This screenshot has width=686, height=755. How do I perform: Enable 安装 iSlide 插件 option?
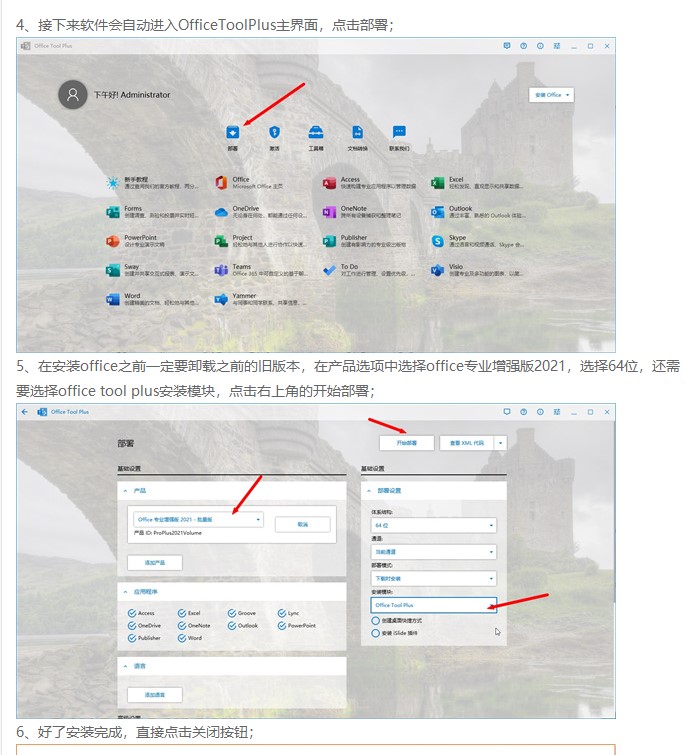click(375, 633)
